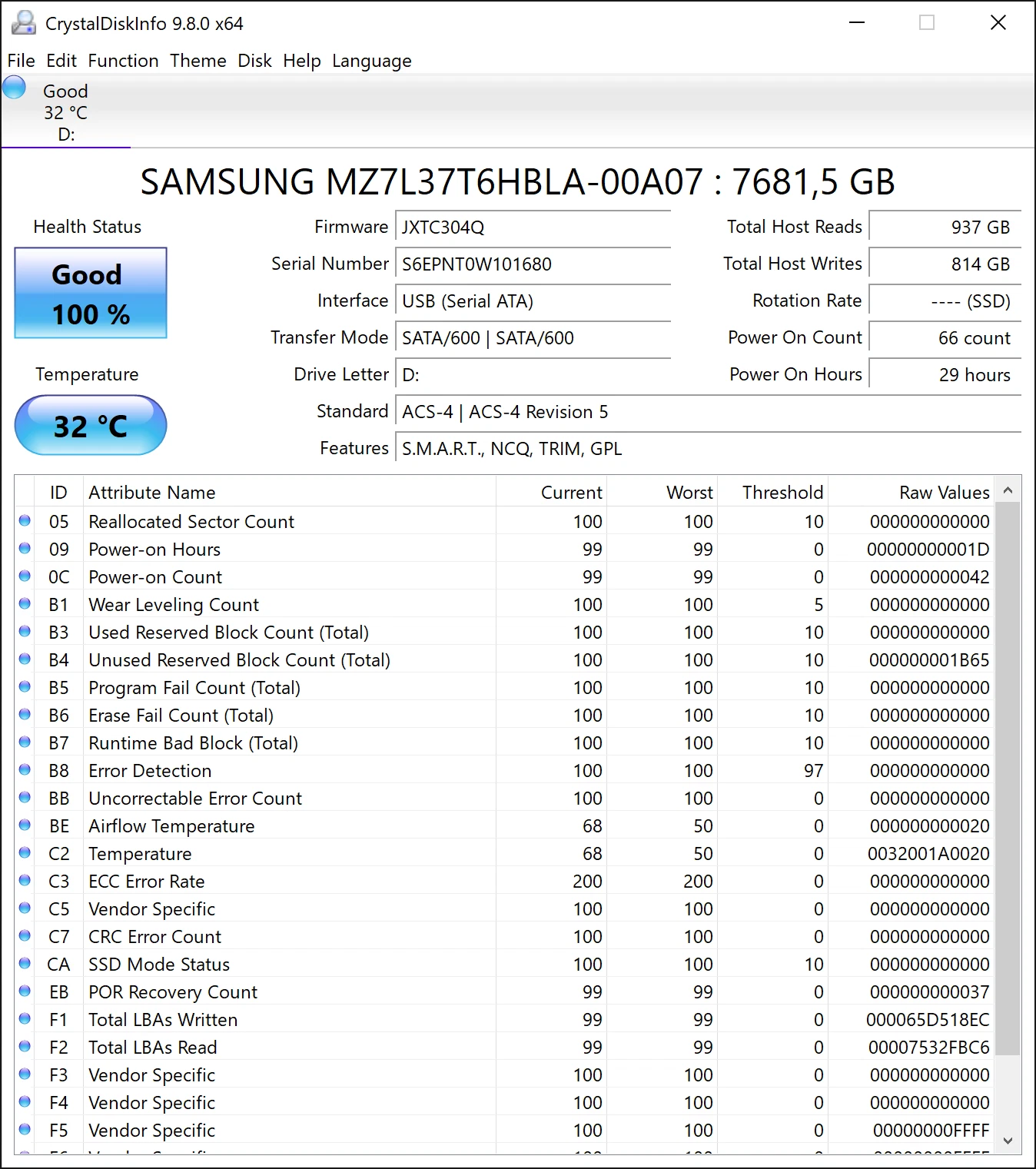Open the Language menu
1036x1169 pixels.
coord(372,61)
